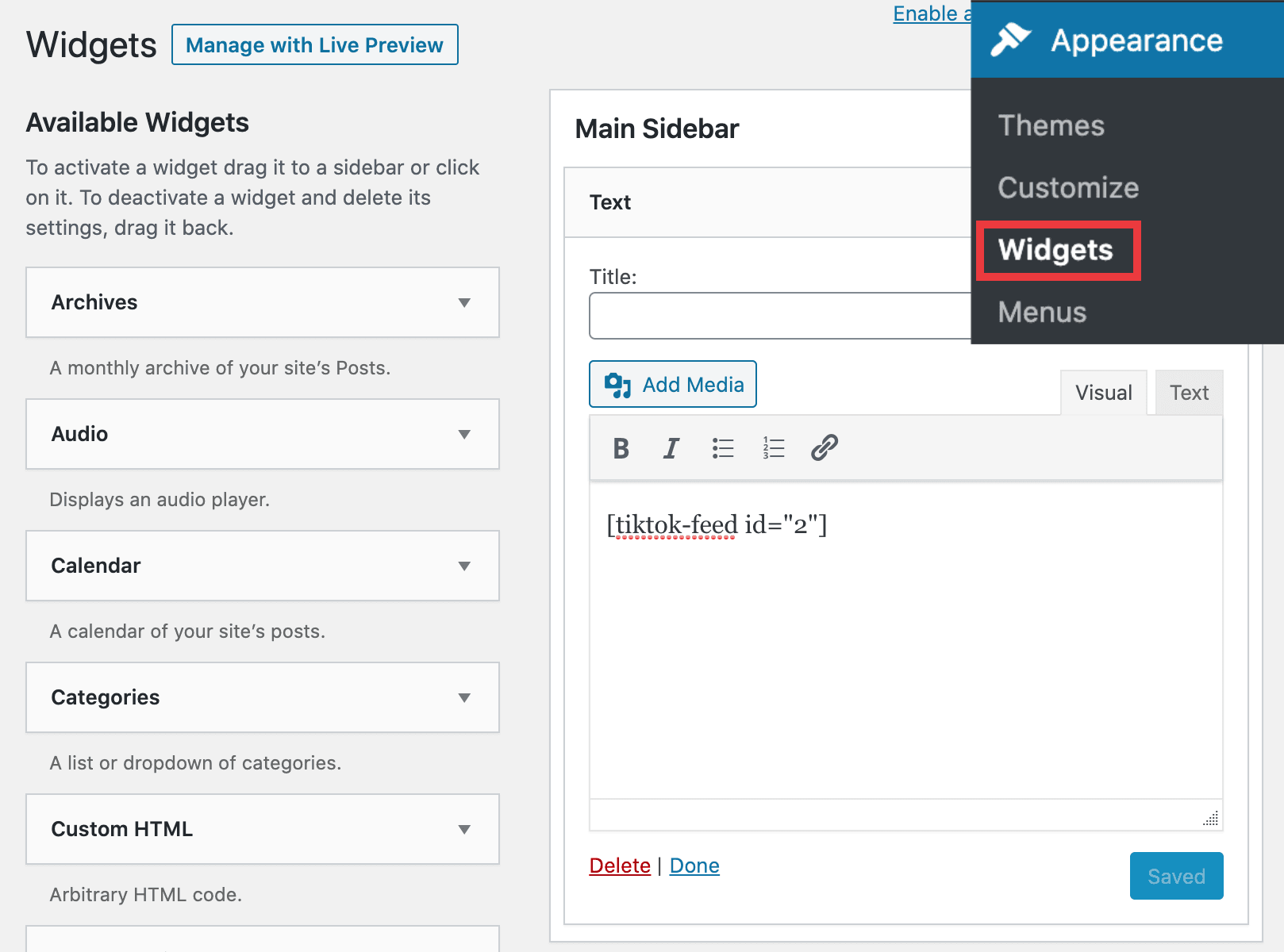This screenshot has height=952, width=1284.
Task: Toggle bold formatting in the editor
Action: tap(621, 448)
